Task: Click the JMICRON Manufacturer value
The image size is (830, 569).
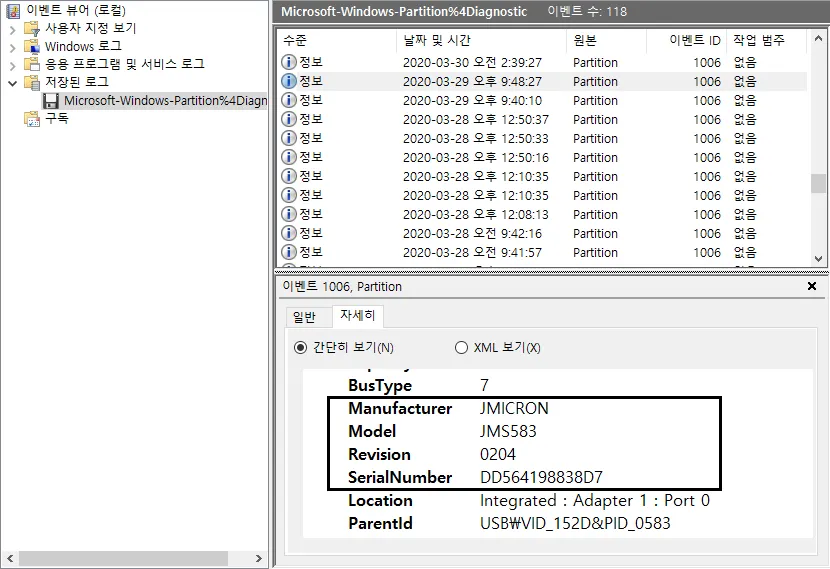Action: point(514,408)
